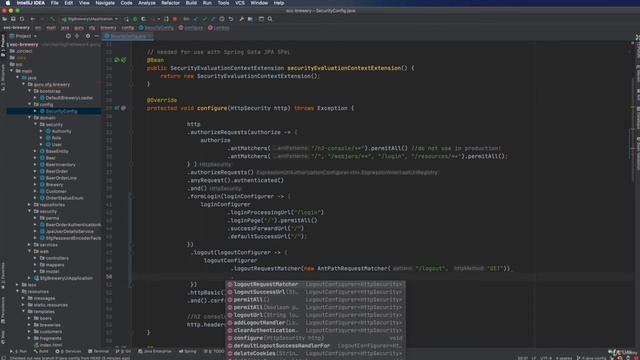Open the Project Structure icon
Image resolution: width=640 pixels, height=360 pixels.
[x=250, y=19]
